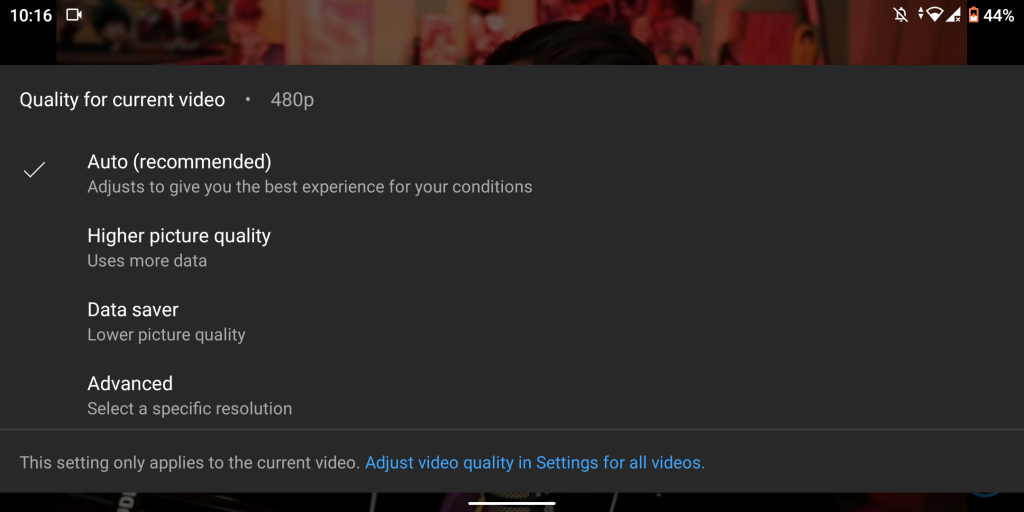The image size is (1024, 512).
Task: Tap the screen recording camera icon
Action: [x=74, y=15]
